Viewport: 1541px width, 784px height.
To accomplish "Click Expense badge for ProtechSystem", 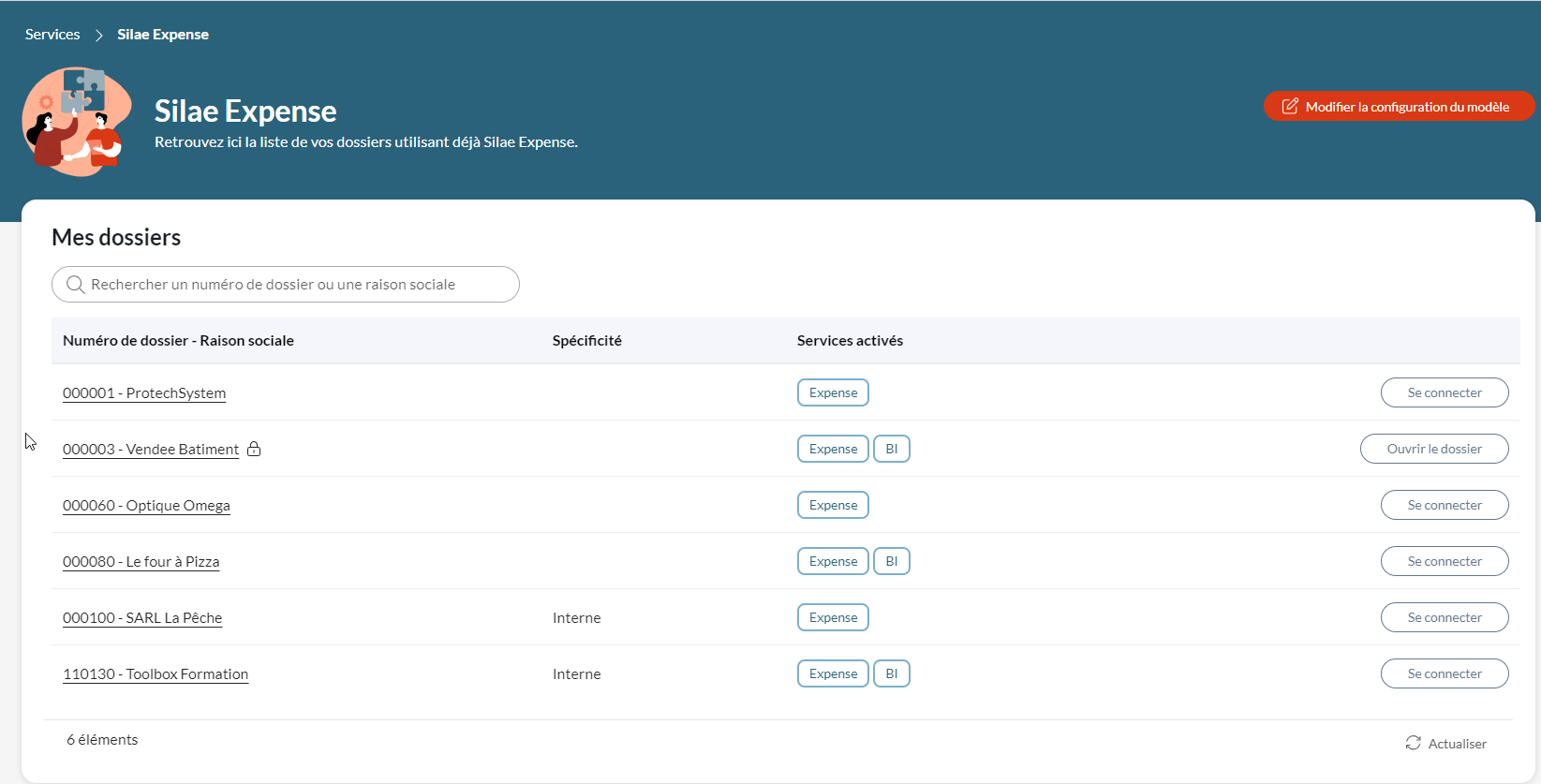I will pyautogui.click(x=833, y=392).
